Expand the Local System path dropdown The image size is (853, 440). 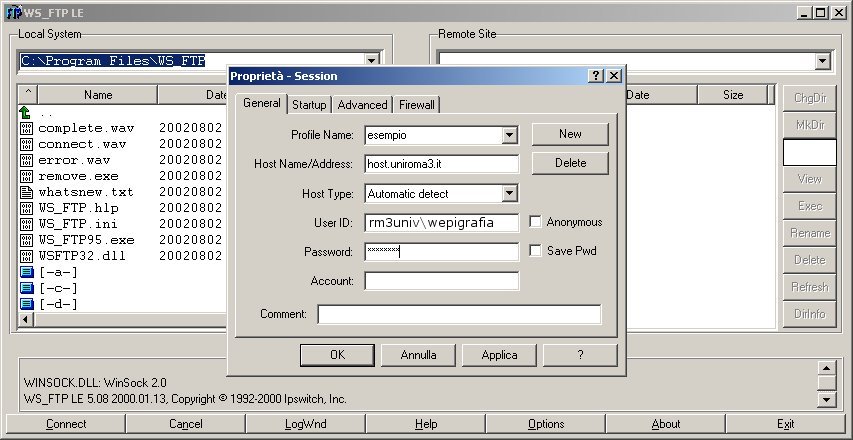[372, 60]
